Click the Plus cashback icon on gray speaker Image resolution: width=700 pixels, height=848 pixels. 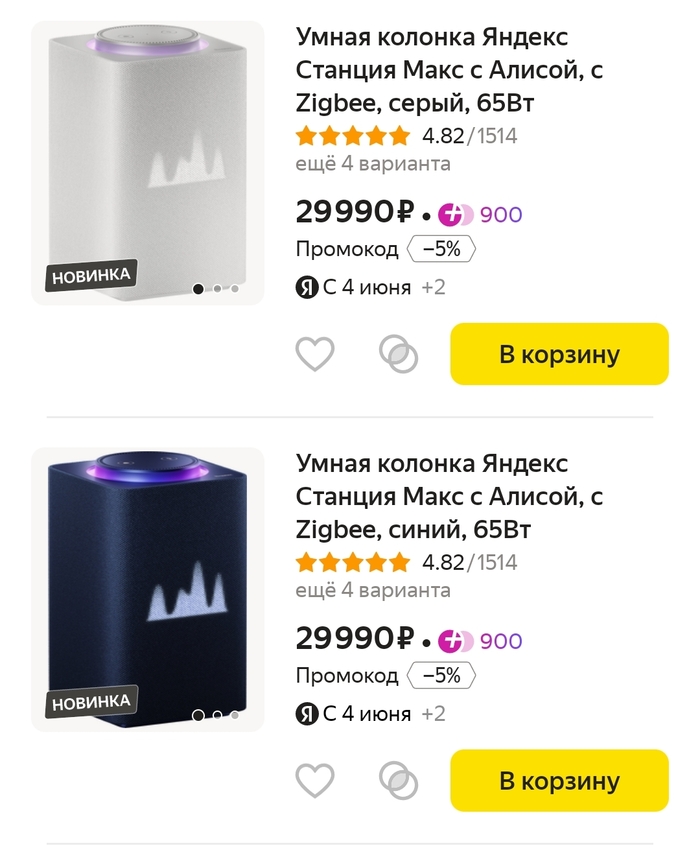[x=456, y=214]
